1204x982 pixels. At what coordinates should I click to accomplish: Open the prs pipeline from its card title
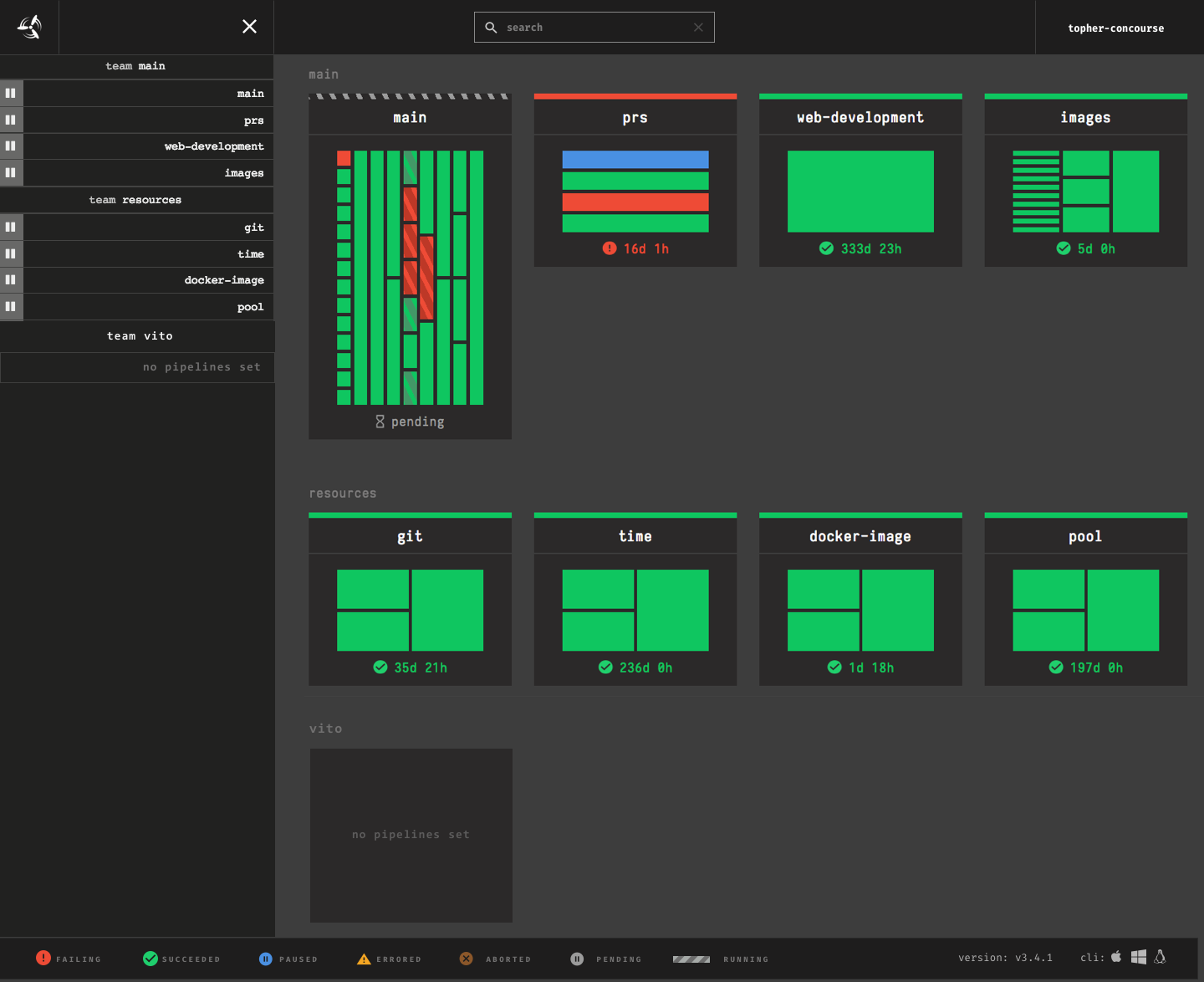pyautogui.click(x=635, y=117)
